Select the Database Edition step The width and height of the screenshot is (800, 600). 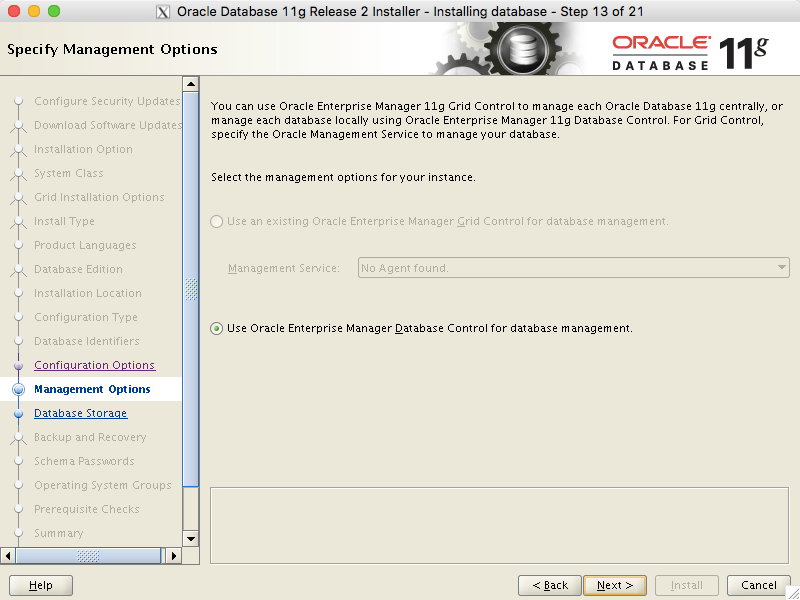click(x=77, y=269)
